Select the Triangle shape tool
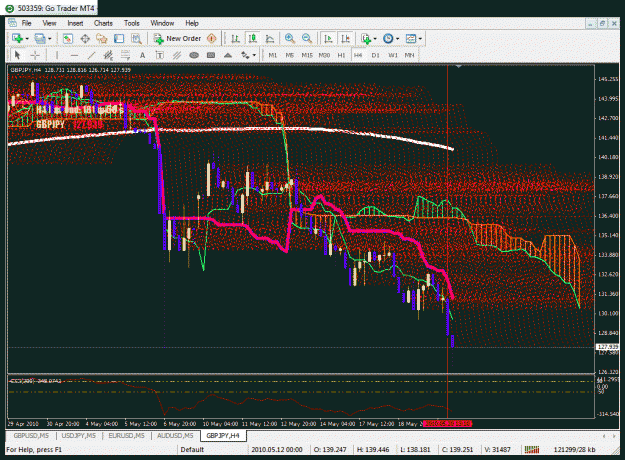The height and width of the screenshot is (460, 625). tap(228, 55)
